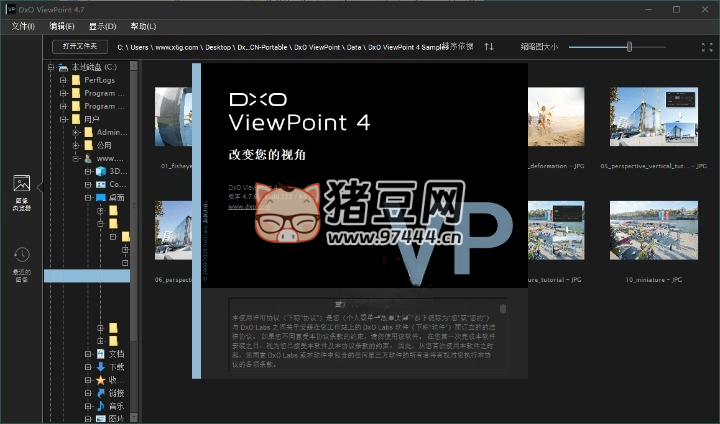Expand the Admin... folder node
This screenshot has width=720, height=424.
pos(76,132)
